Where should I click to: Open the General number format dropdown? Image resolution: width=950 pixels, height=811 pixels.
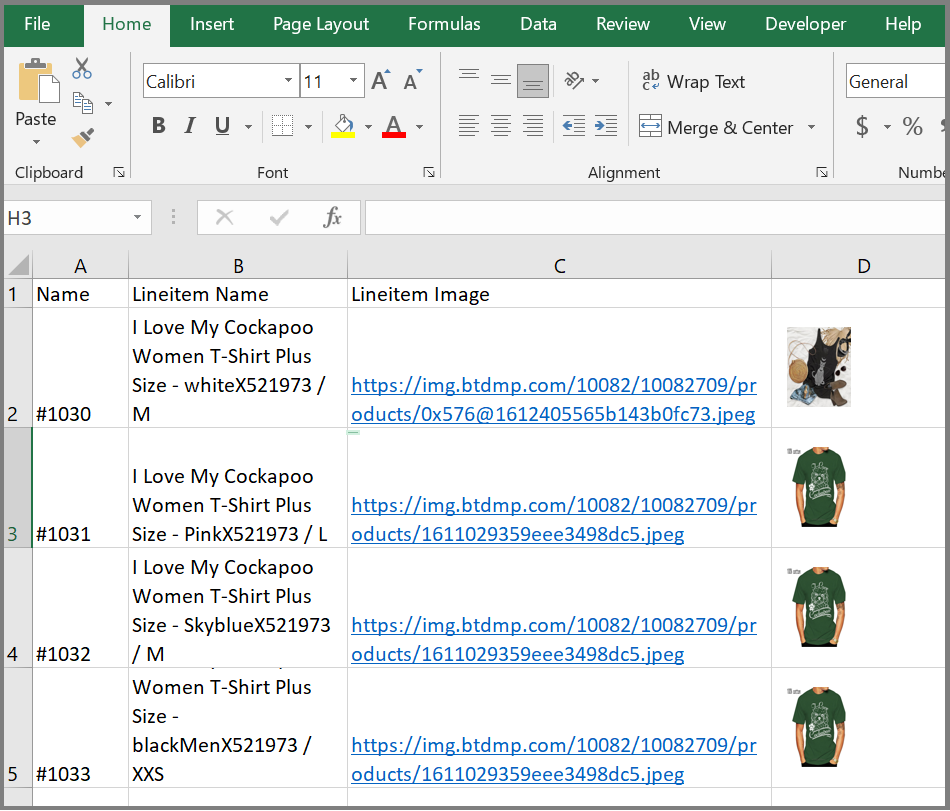pyautogui.click(x=894, y=82)
